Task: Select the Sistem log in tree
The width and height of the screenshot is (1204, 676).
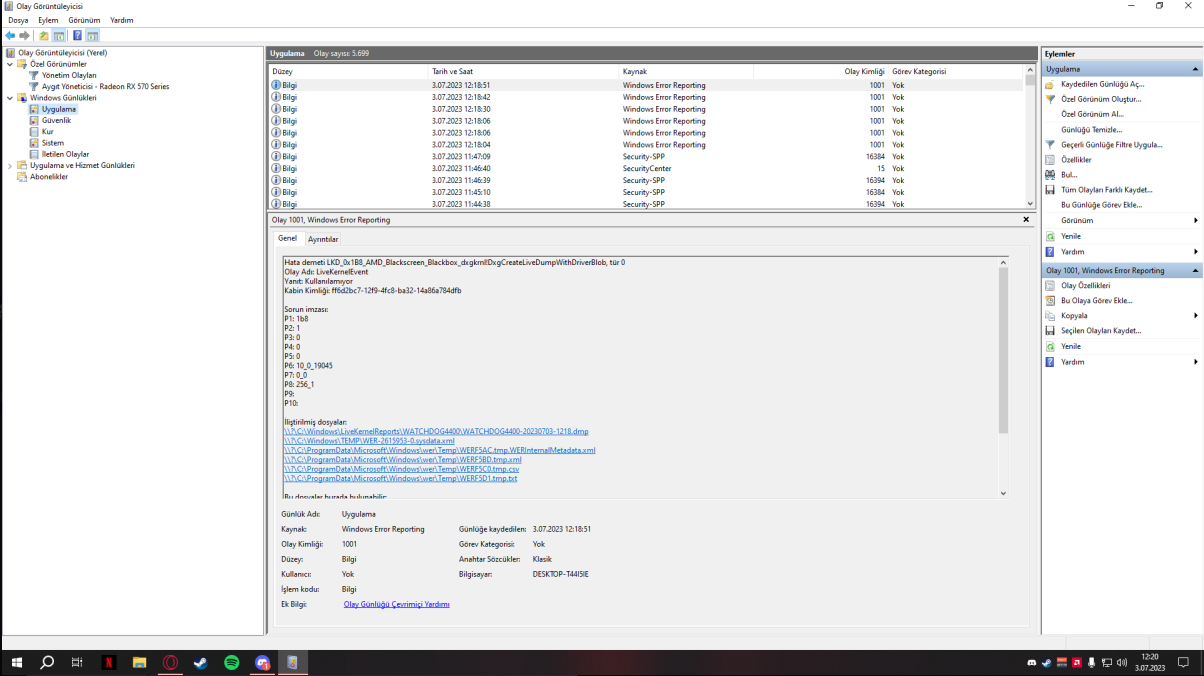Action: click(x=53, y=143)
